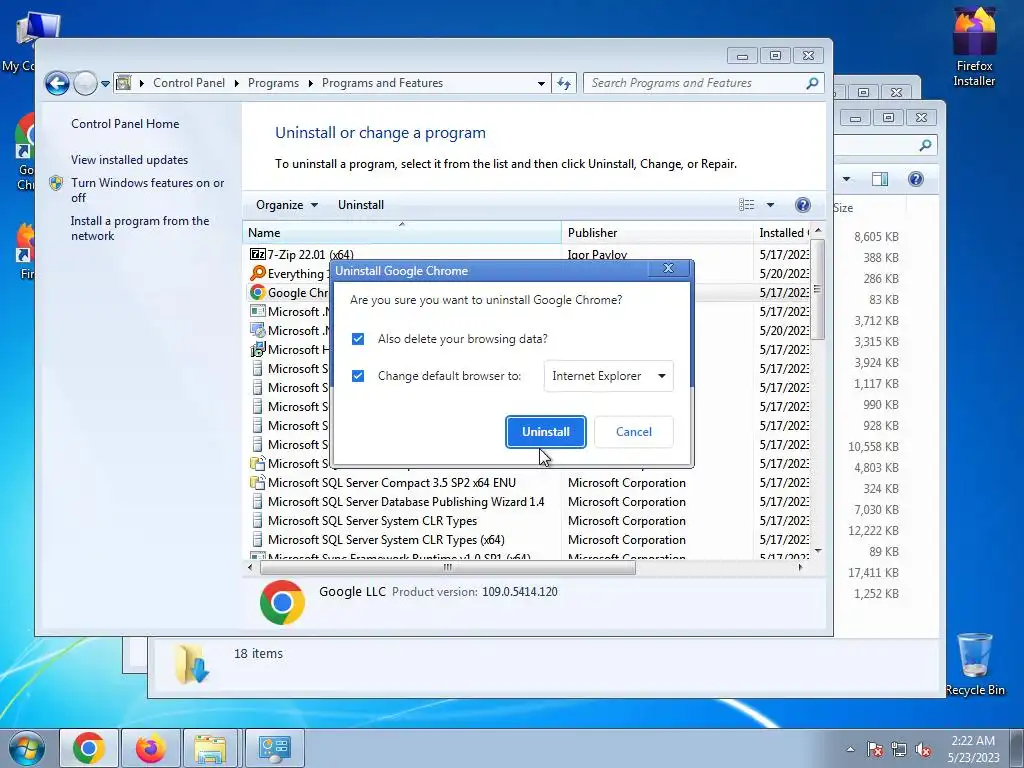This screenshot has width=1024, height=768.
Task: Open the volume tray icon
Action: (x=923, y=749)
